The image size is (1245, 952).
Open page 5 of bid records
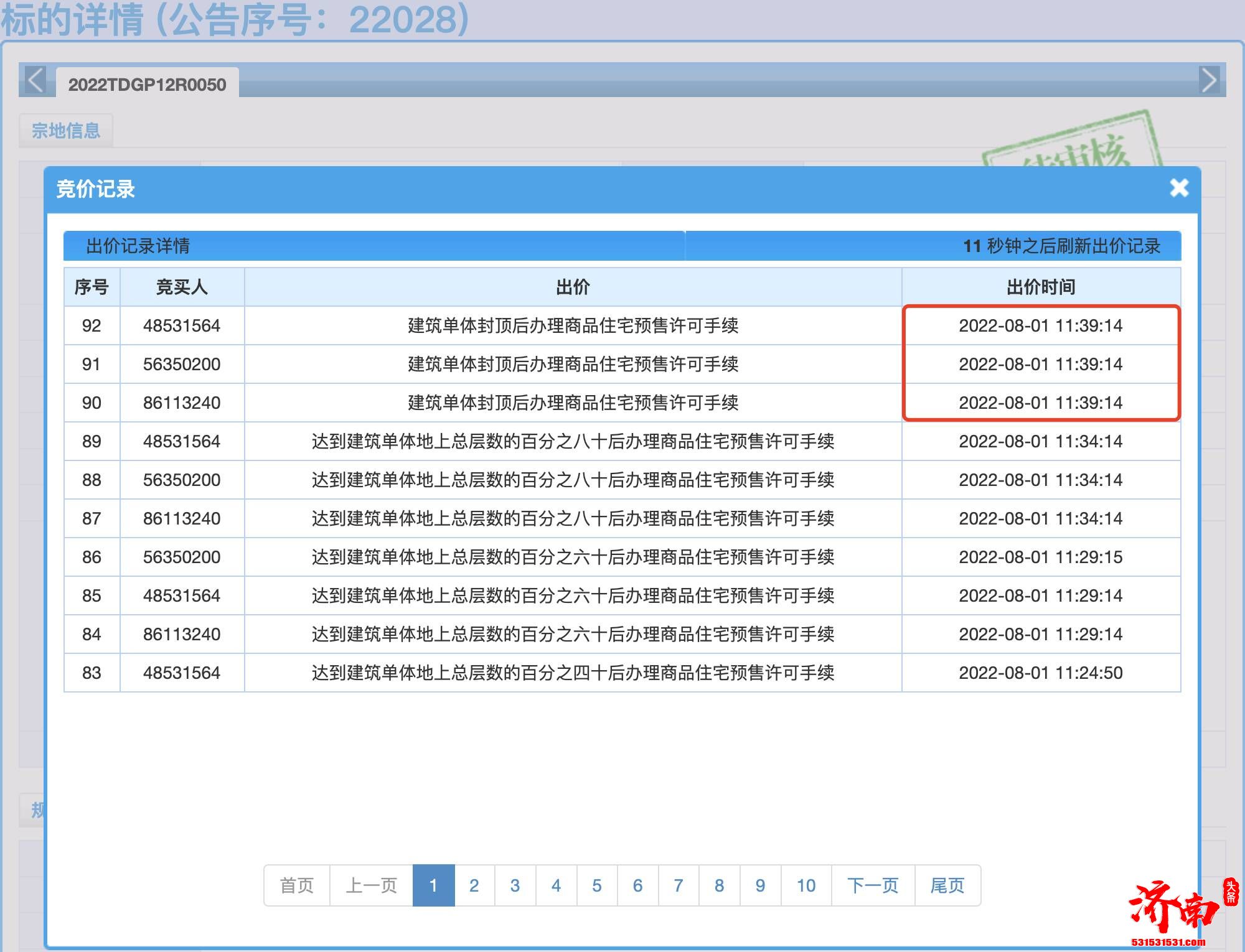[x=597, y=885]
